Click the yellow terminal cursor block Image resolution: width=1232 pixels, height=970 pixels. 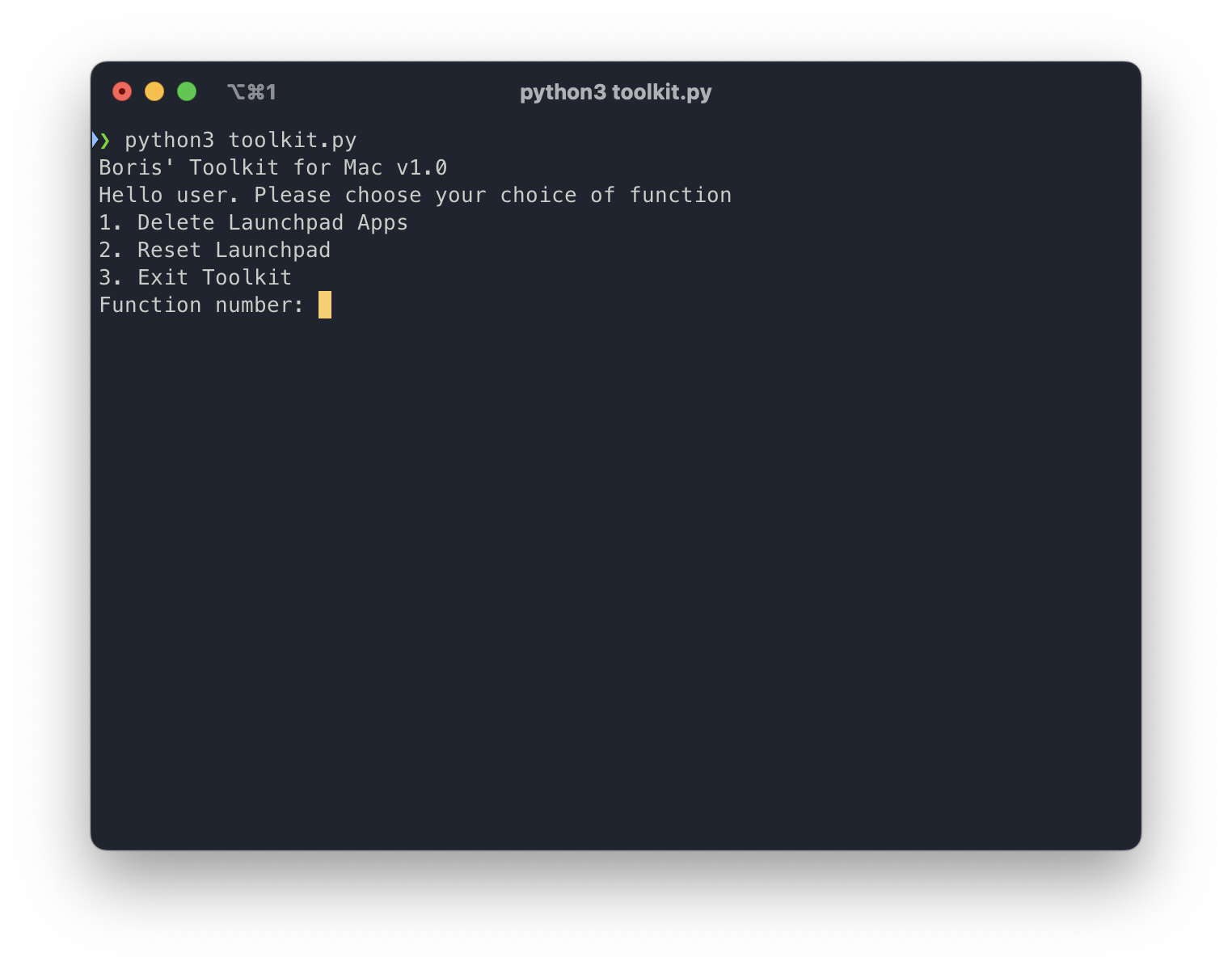coord(325,306)
